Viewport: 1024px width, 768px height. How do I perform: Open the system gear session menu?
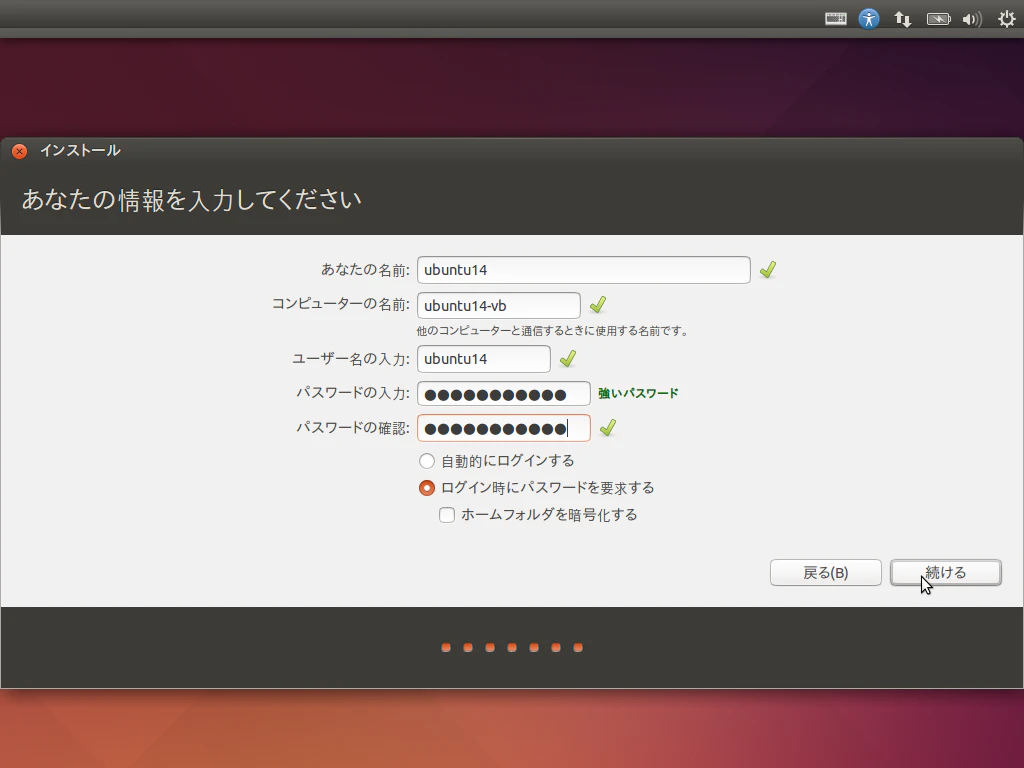(1006, 19)
